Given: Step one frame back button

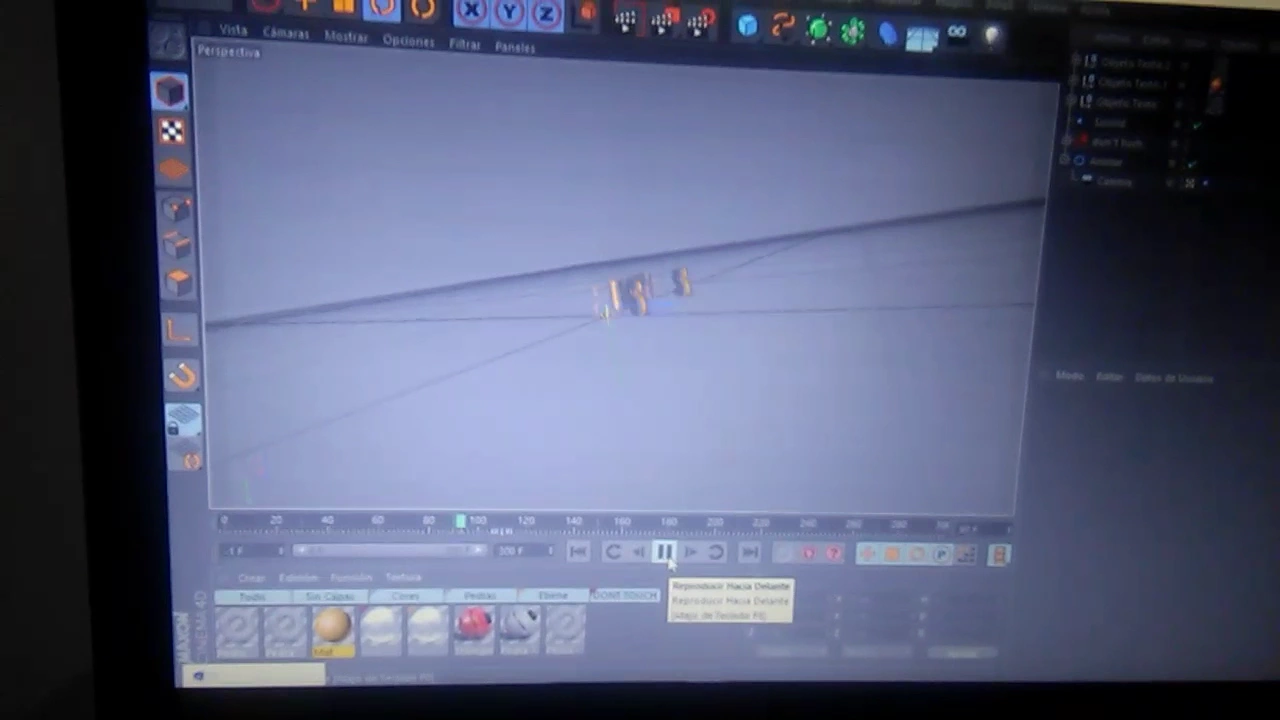Looking at the screenshot, I should point(638,552).
